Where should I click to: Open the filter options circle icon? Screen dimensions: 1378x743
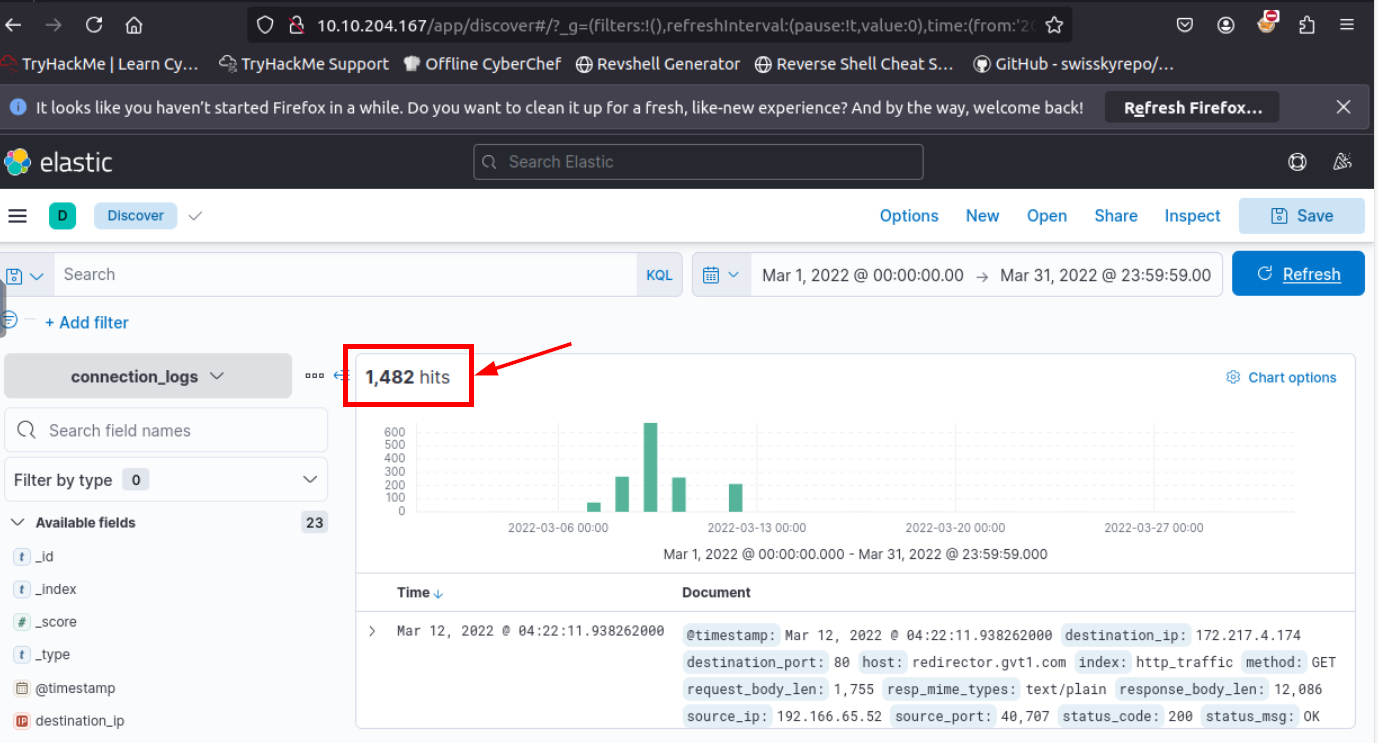[10, 320]
